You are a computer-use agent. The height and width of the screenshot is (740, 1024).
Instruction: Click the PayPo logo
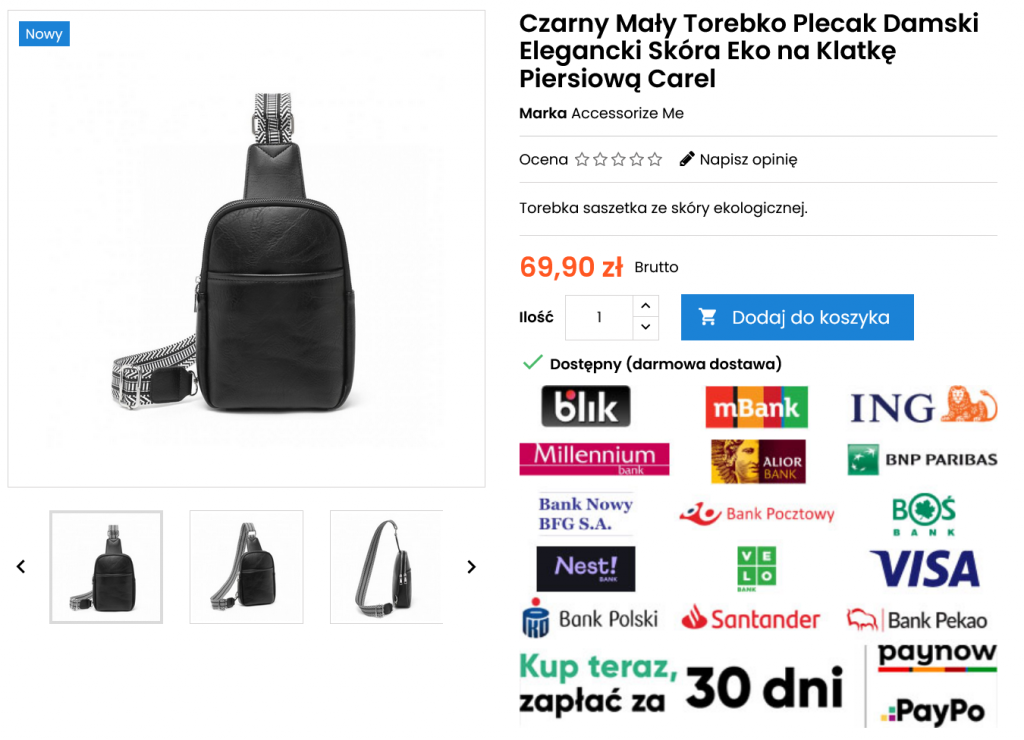(933, 711)
